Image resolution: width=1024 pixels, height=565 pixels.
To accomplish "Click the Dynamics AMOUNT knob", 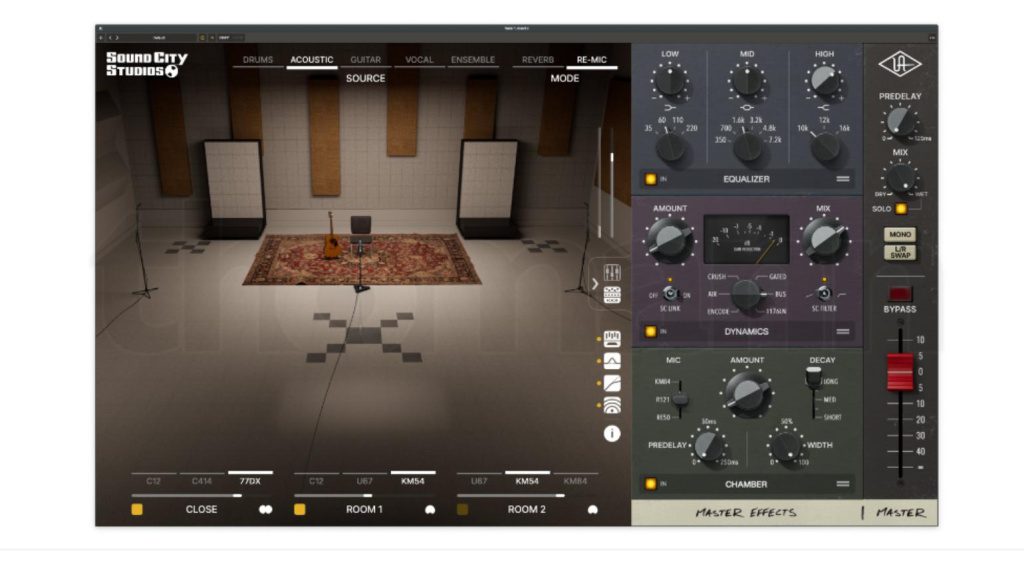I will [x=670, y=240].
